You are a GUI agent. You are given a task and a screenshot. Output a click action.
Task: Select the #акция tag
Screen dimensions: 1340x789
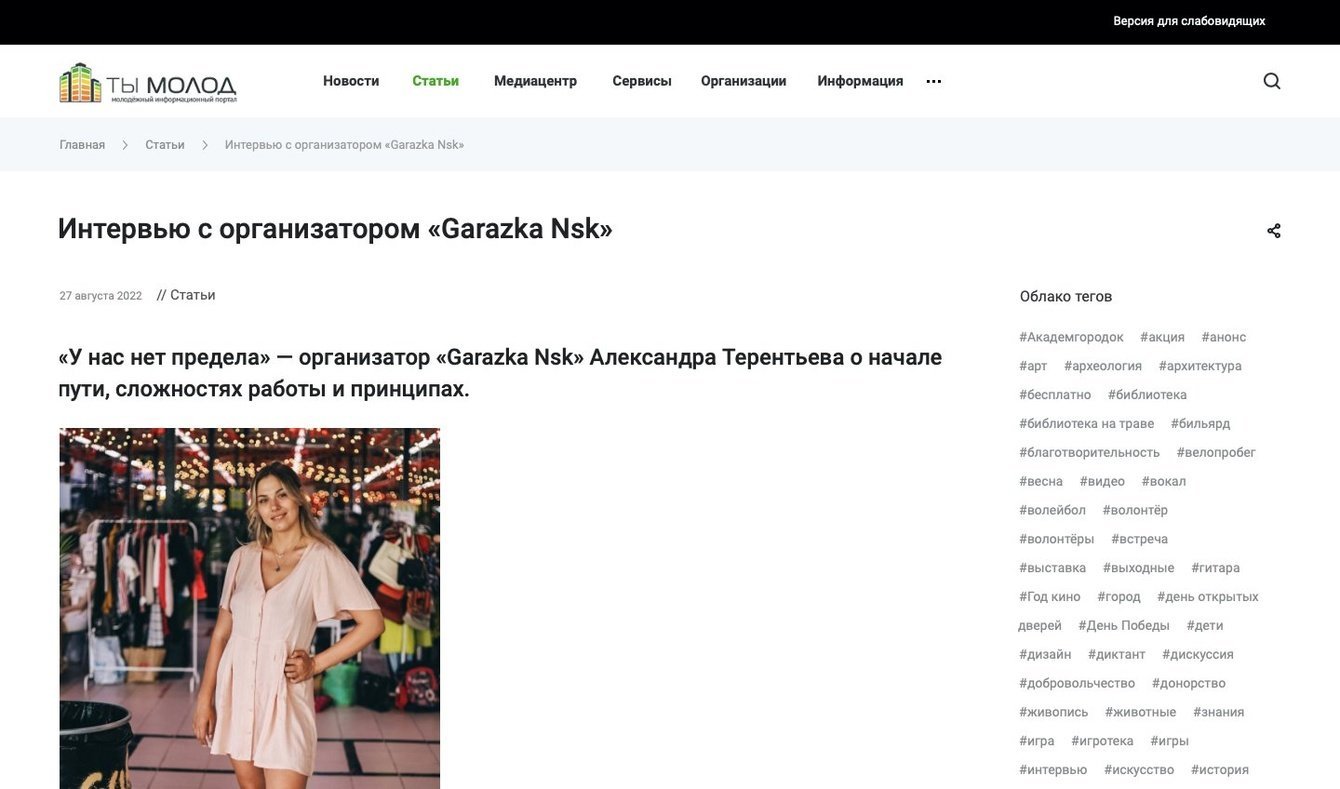click(x=1162, y=338)
